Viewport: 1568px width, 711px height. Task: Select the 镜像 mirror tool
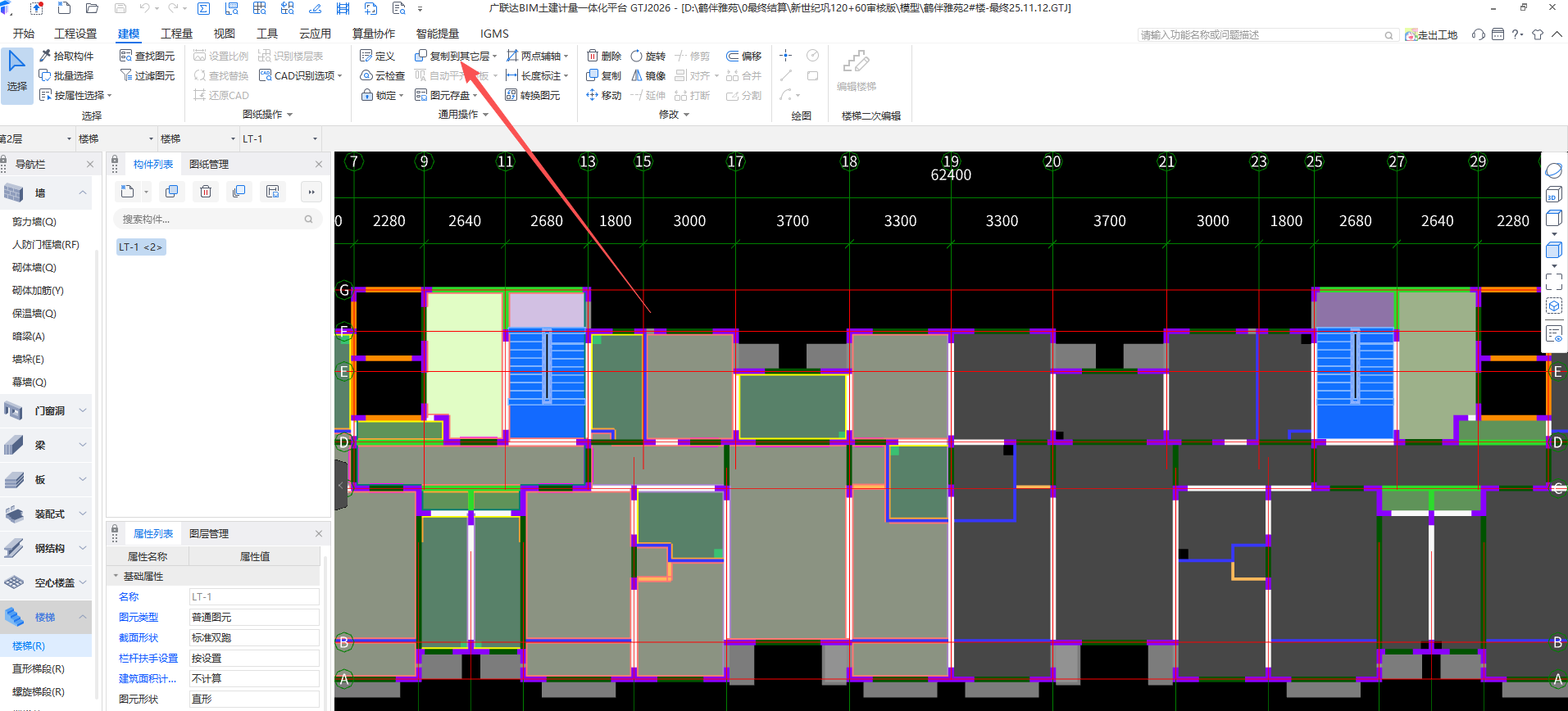[648, 75]
